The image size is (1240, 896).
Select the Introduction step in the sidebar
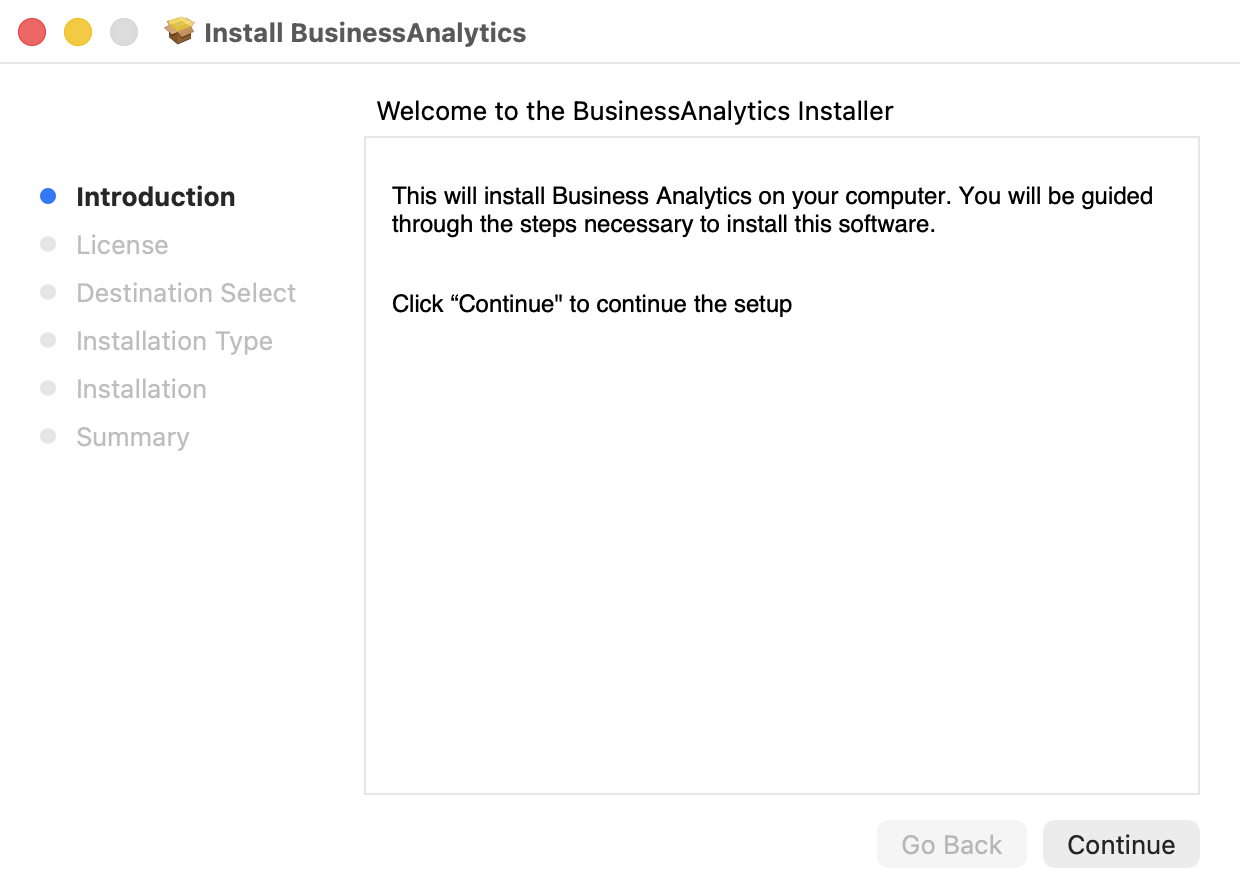point(156,197)
